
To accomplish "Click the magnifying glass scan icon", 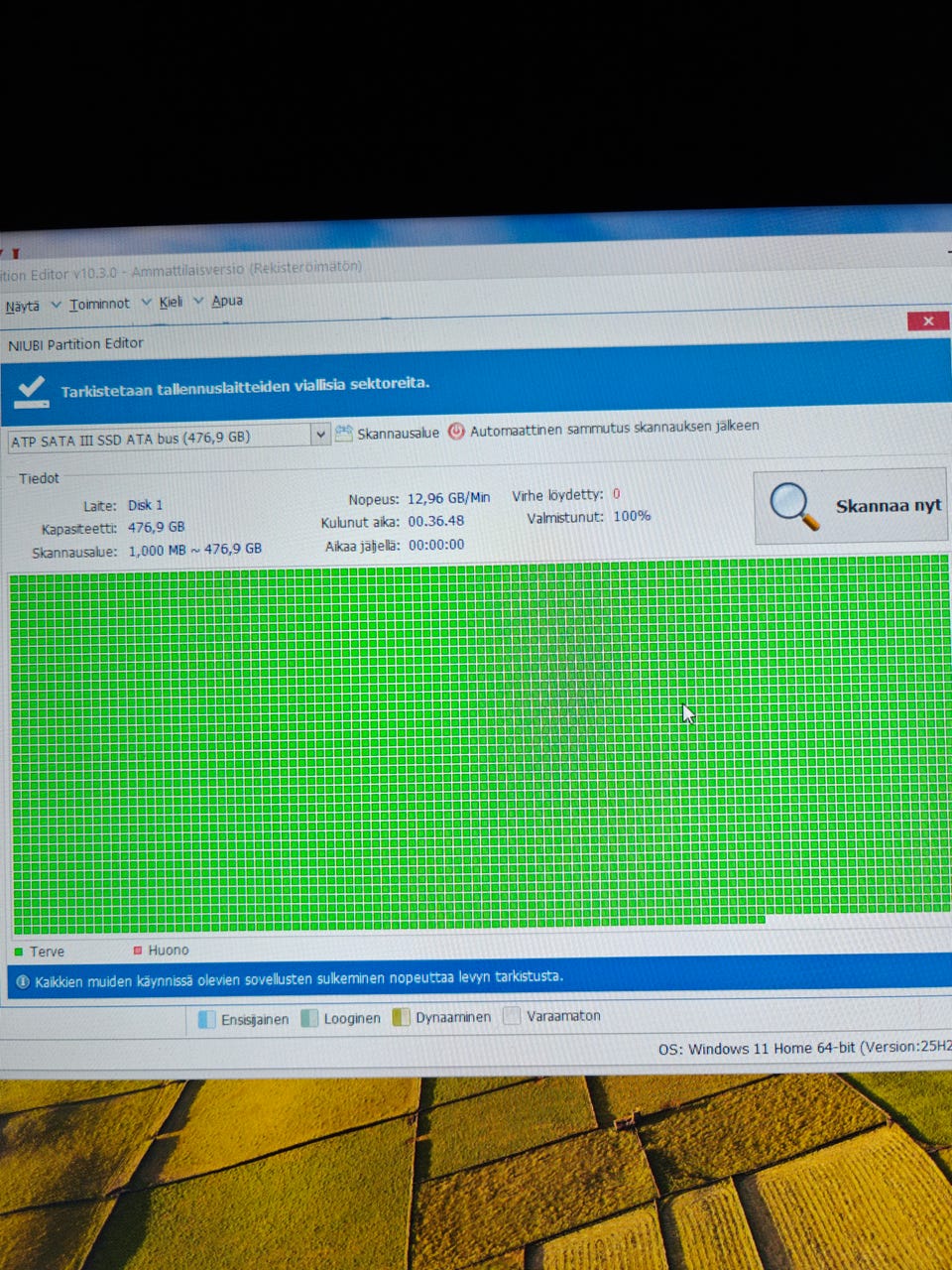I will coord(794,506).
